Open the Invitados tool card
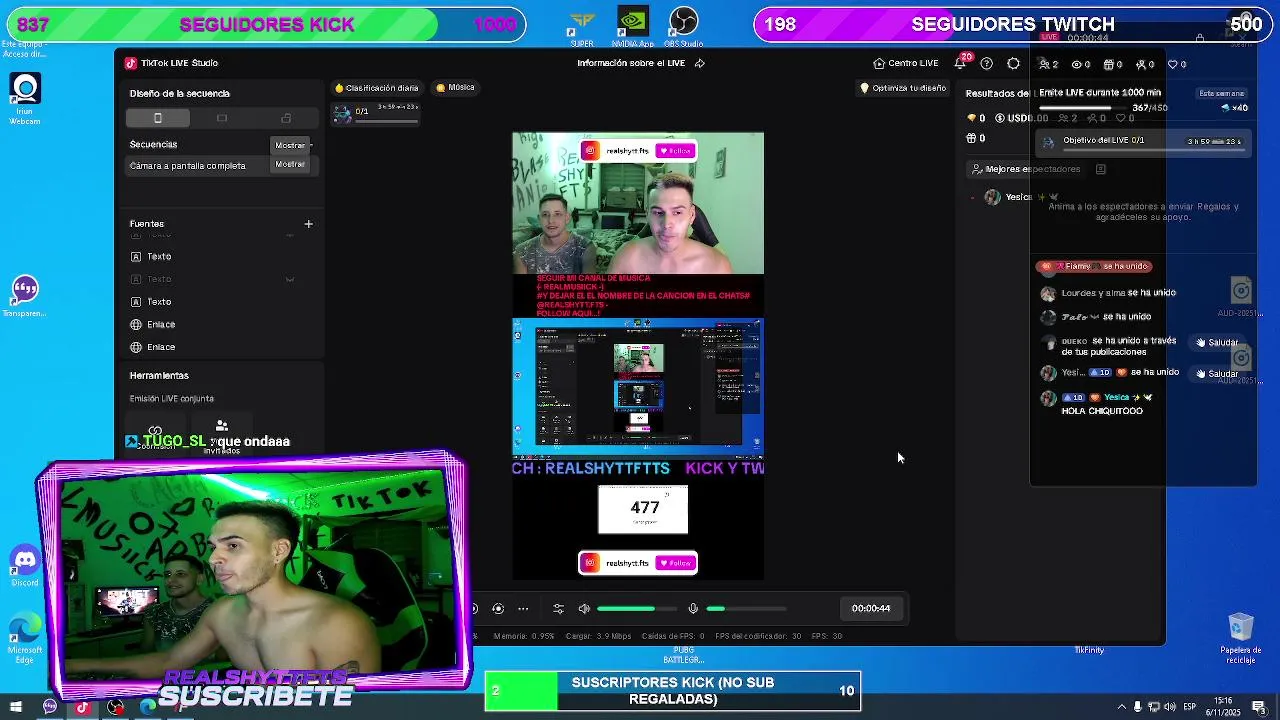 222,438
